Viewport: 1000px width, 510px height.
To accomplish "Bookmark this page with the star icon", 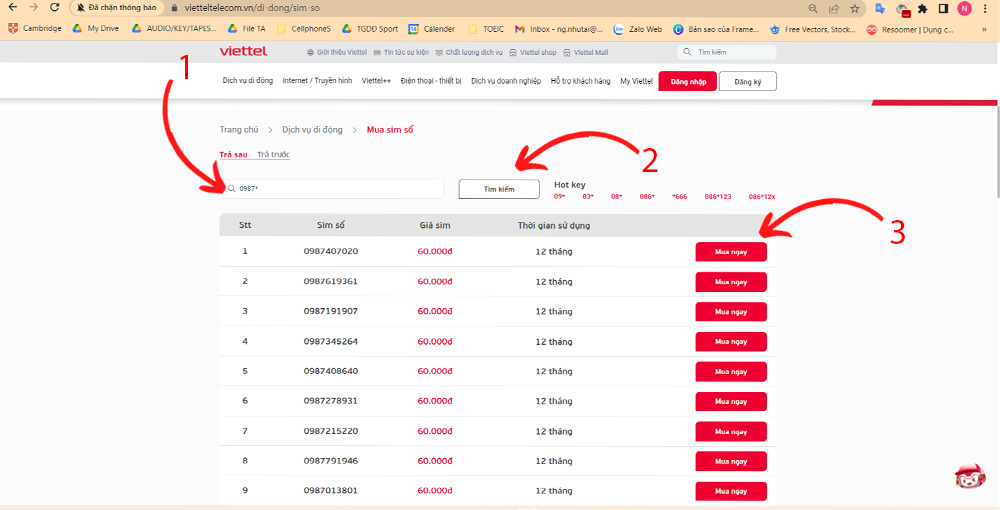I will point(854,8).
